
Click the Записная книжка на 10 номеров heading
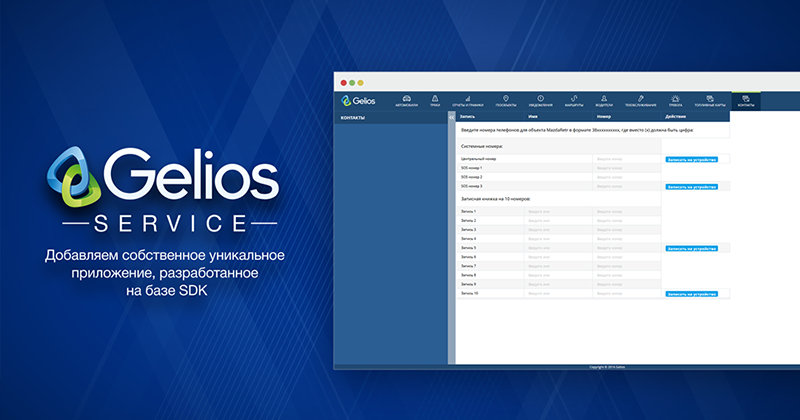pyautogui.click(x=495, y=199)
